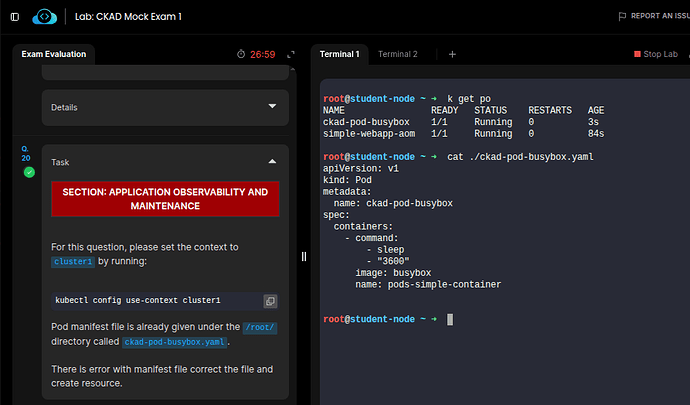This screenshot has width=690, height=405.
Task: Switch to the Terminal 2 tab
Action: [397, 54]
